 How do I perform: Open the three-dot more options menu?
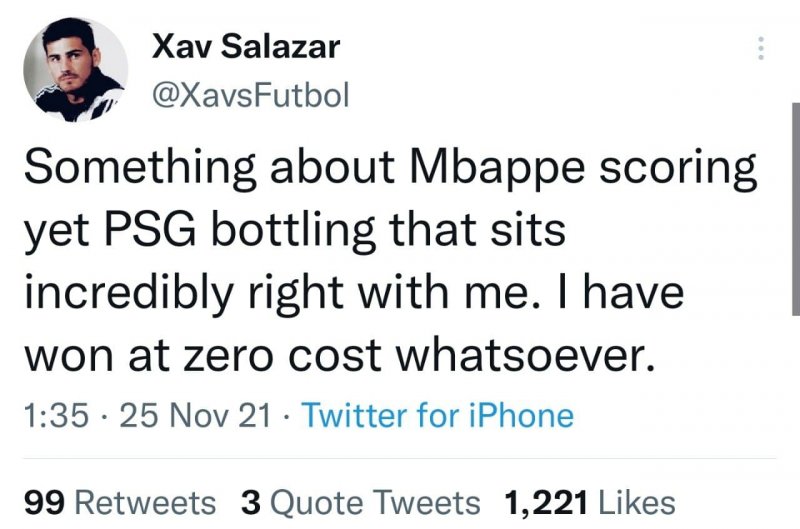(761, 48)
